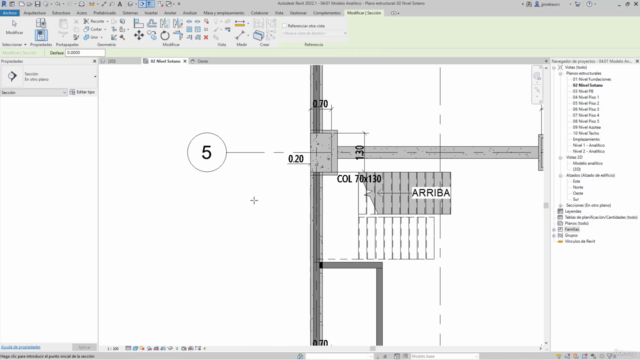Select the Align tool in ribbon
This screenshot has height=360, width=640.
(139, 23)
